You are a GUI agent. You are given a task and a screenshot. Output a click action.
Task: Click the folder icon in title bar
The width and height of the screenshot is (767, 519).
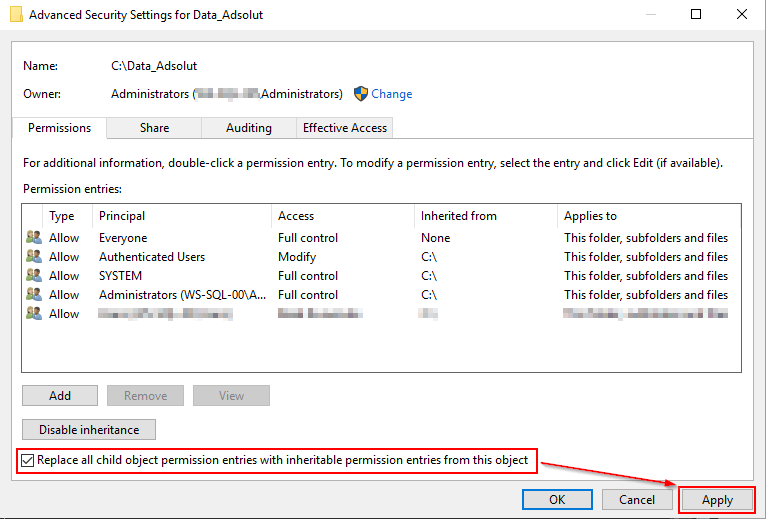[x=13, y=15]
